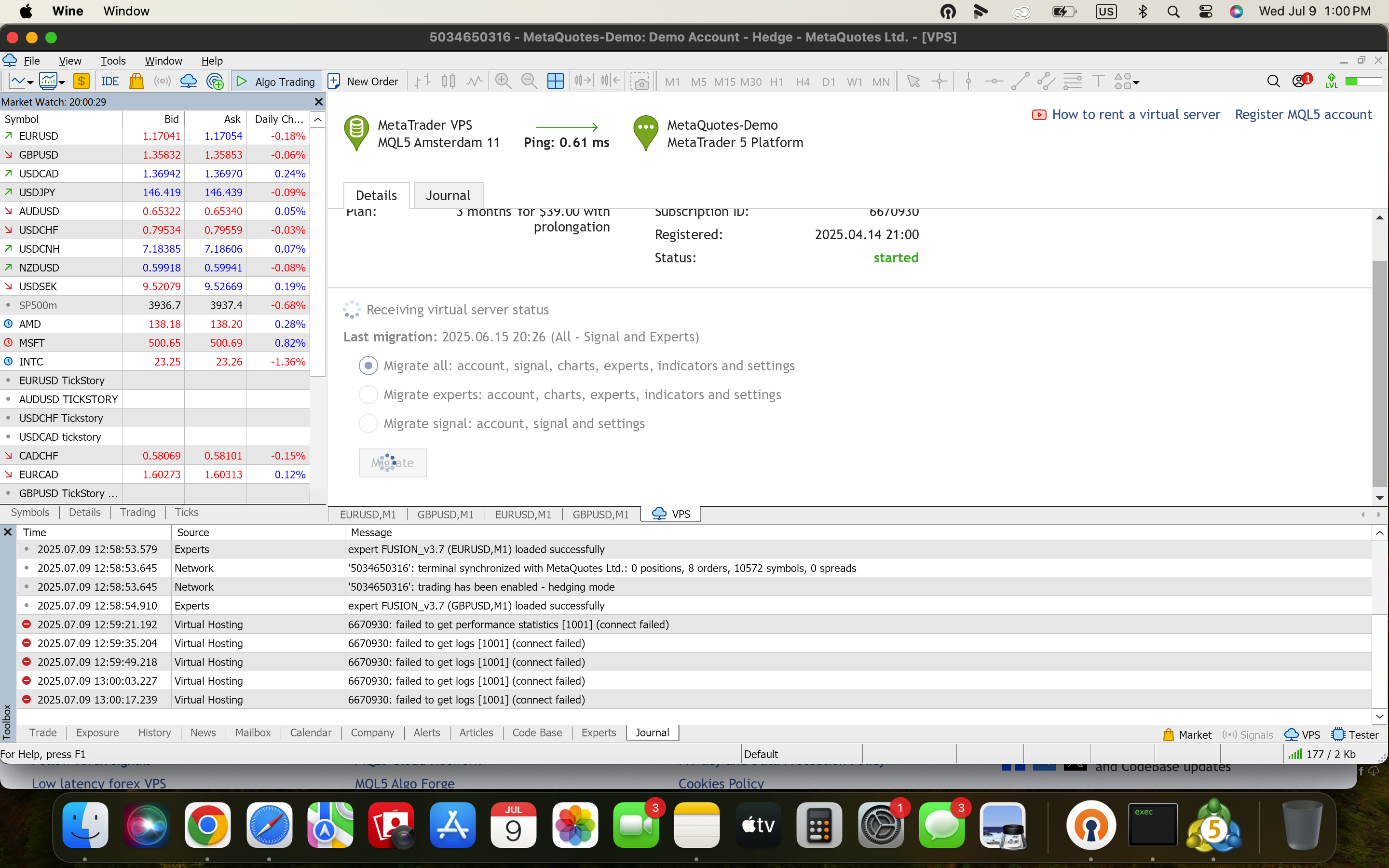1389x868 pixels.
Task: Zoom in the chart
Action: click(x=503, y=81)
